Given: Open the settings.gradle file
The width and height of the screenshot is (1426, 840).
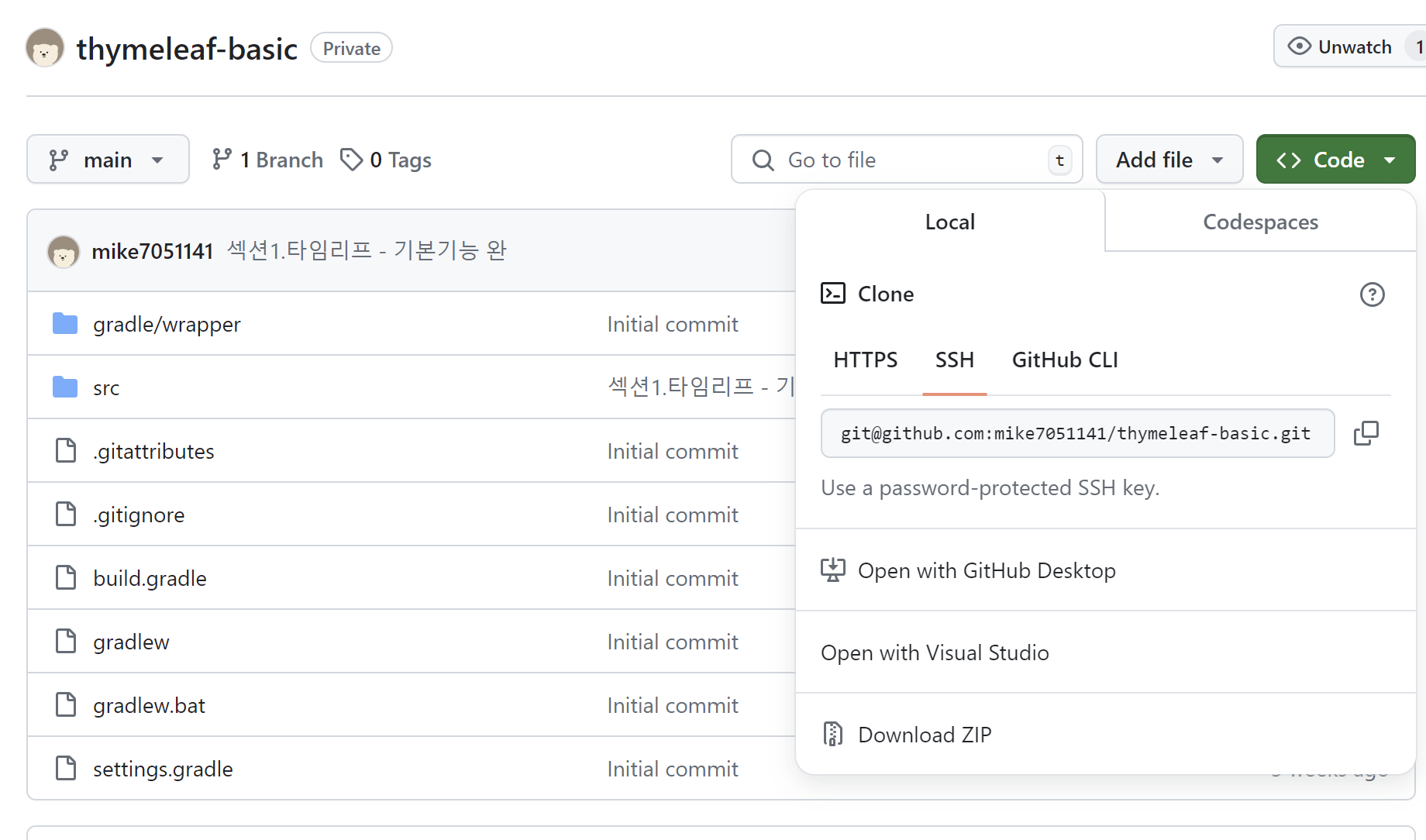Looking at the screenshot, I should click(163, 769).
